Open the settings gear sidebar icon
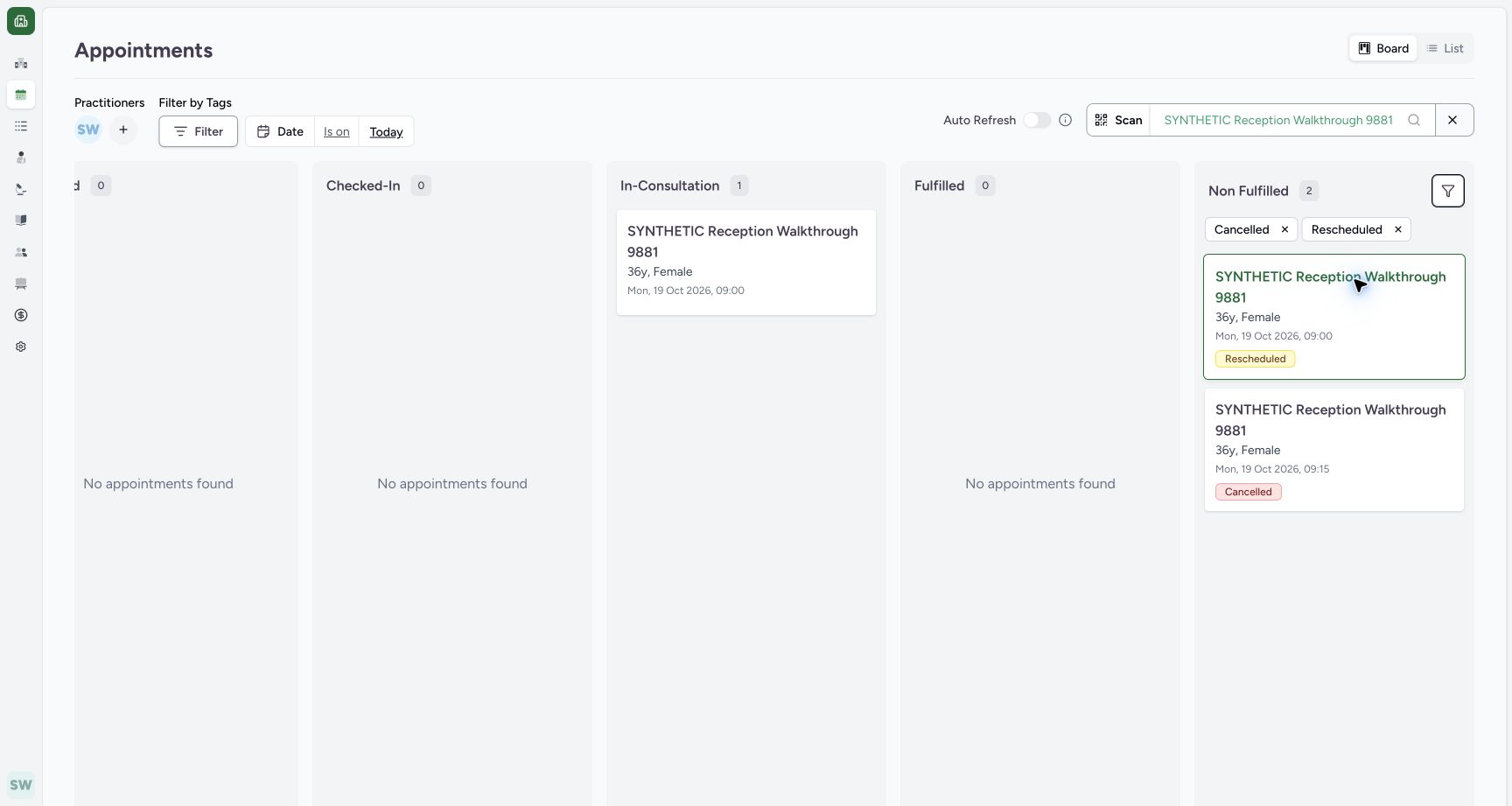 click(x=21, y=347)
